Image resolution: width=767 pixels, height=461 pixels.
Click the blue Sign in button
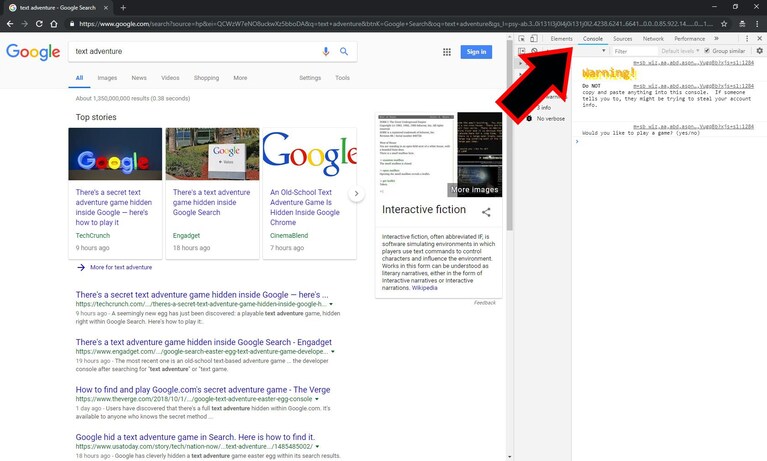(476, 52)
